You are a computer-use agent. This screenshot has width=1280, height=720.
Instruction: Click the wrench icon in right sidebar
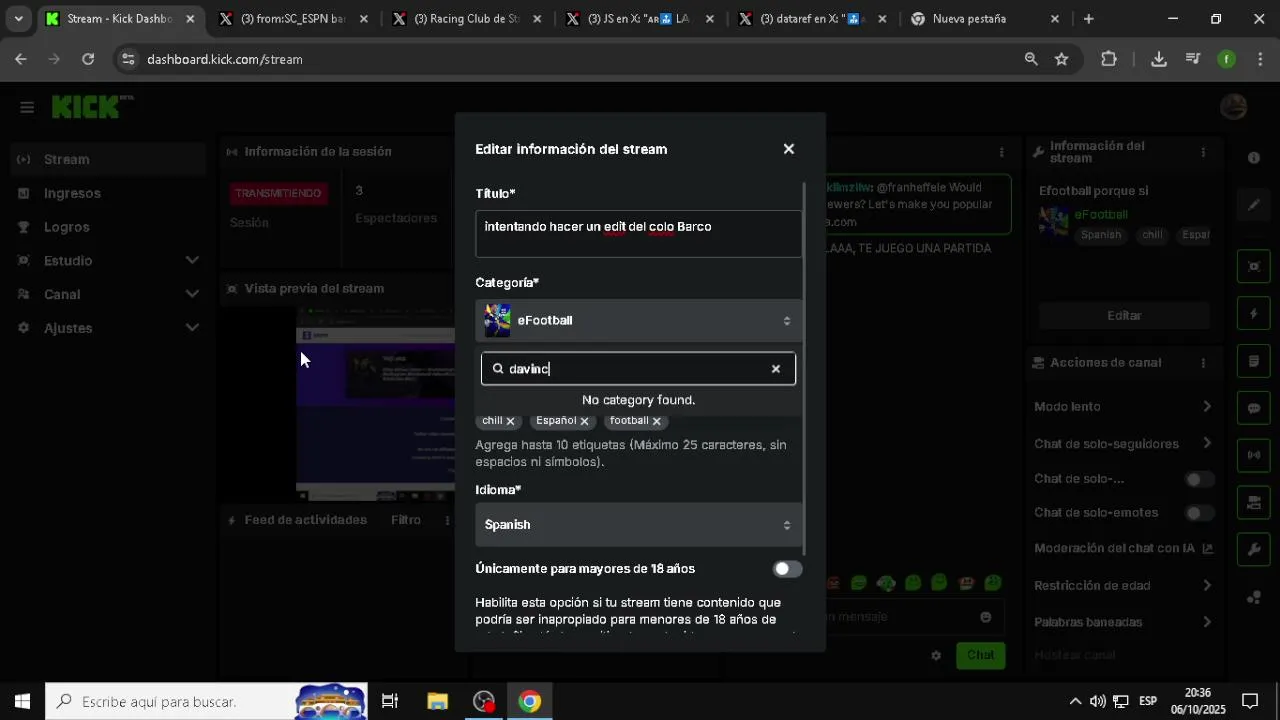[x=1254, y=550]
